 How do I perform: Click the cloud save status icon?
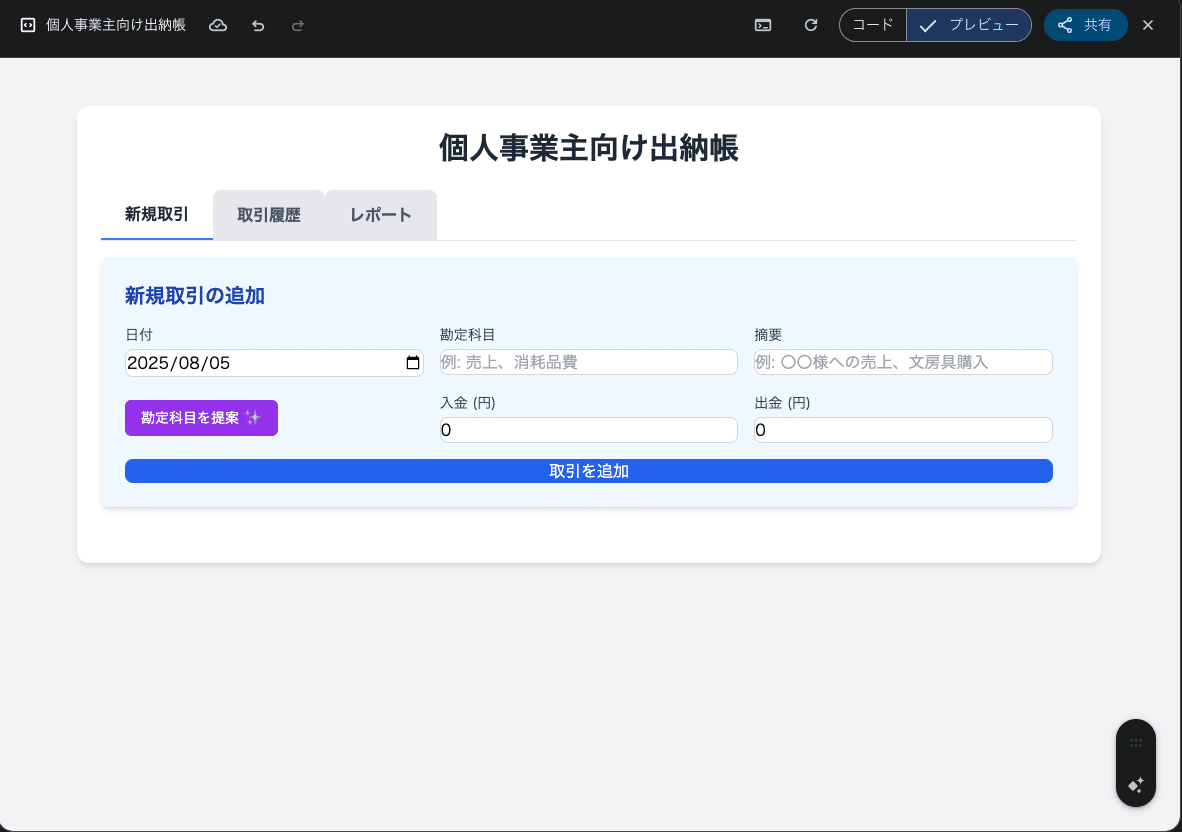pos(218,26)
